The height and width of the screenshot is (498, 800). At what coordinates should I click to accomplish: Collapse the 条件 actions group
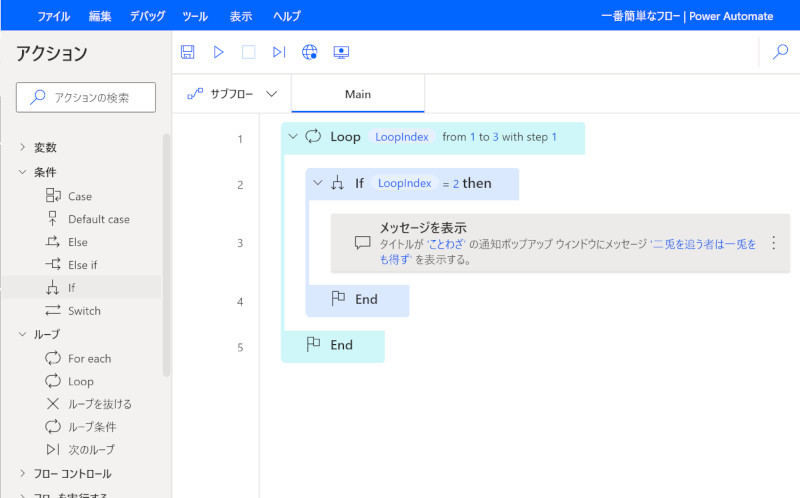click(23, 172)
